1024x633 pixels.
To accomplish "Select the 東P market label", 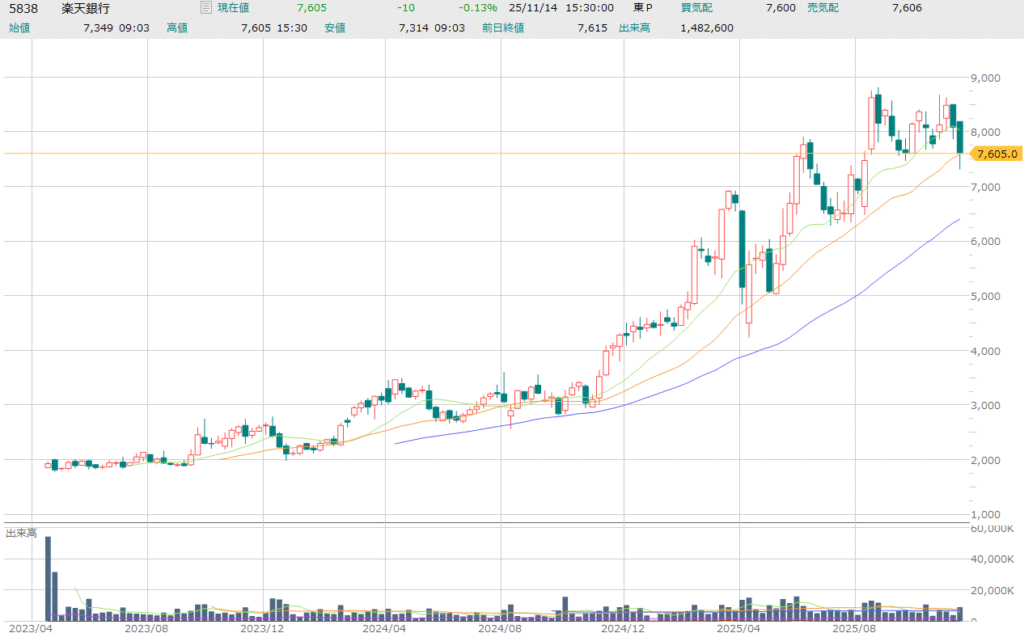I will (x=640, y=8).
